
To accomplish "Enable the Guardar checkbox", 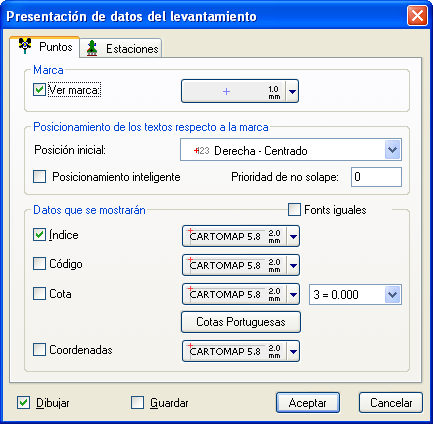I will [x=137, y=403].
